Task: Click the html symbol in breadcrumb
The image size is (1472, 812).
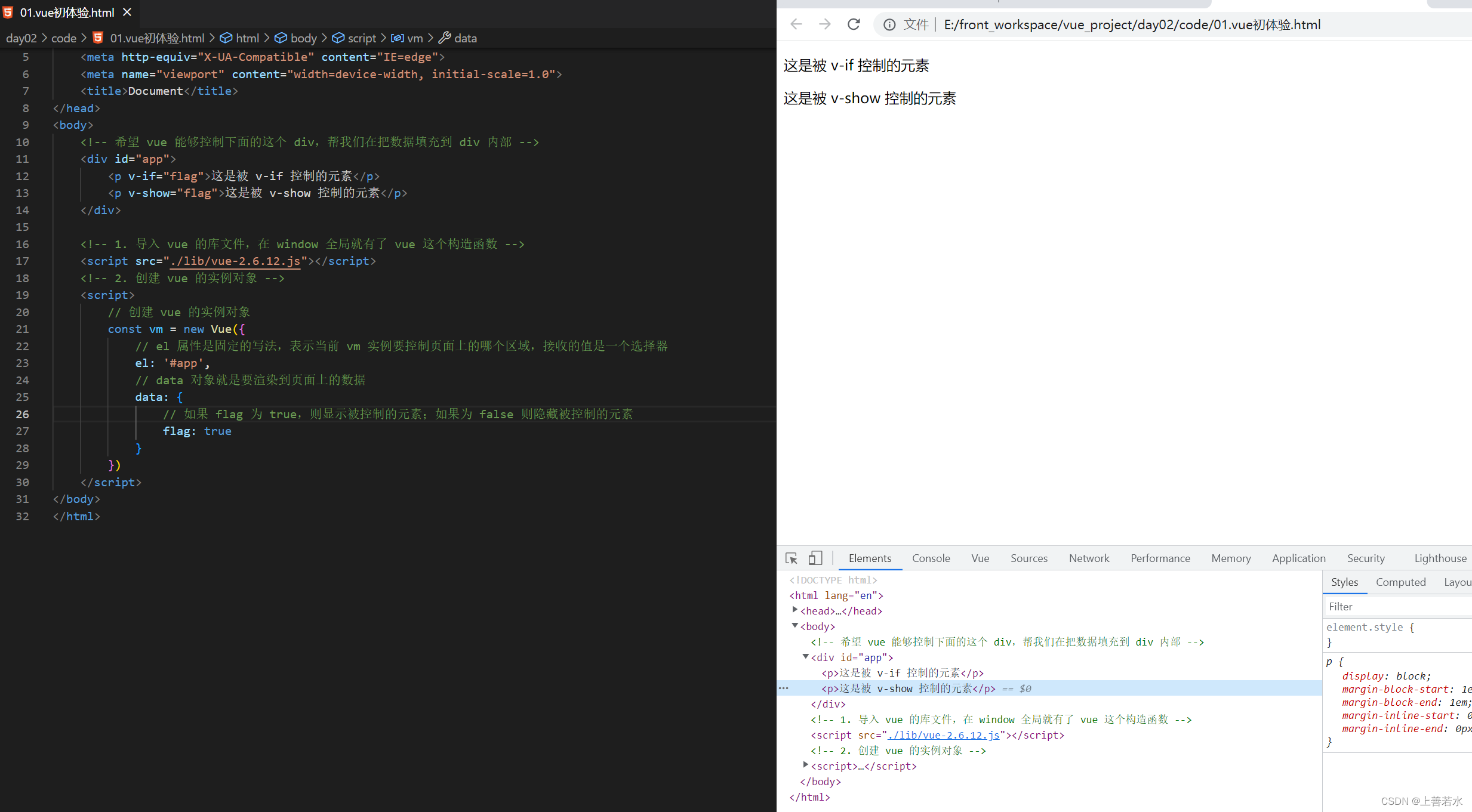Action: tap(240, 38)
